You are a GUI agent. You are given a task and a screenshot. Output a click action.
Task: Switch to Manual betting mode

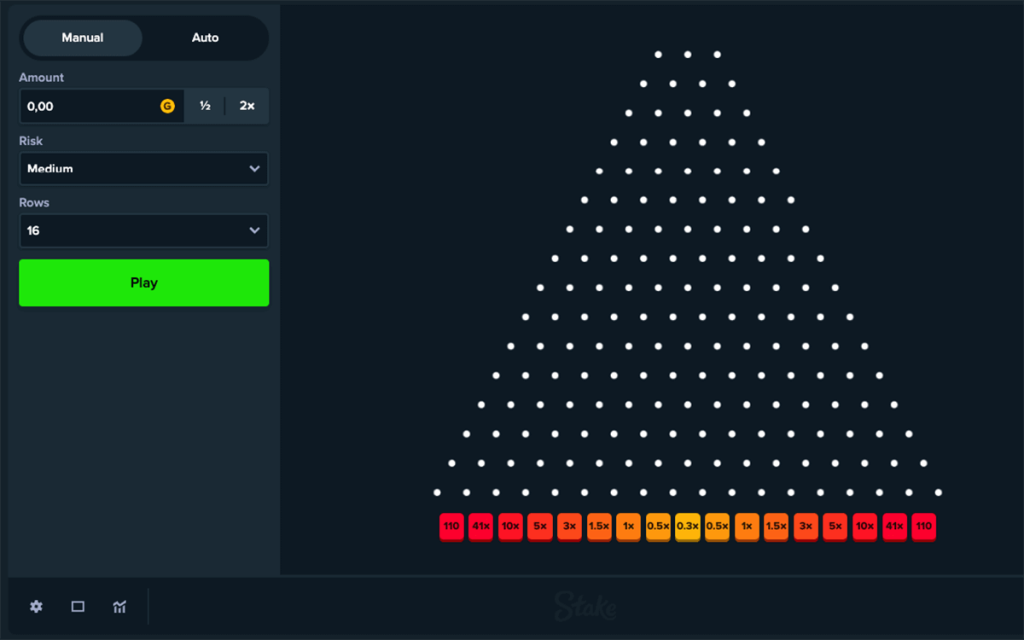pyautogui.click(x=83, y=38)
